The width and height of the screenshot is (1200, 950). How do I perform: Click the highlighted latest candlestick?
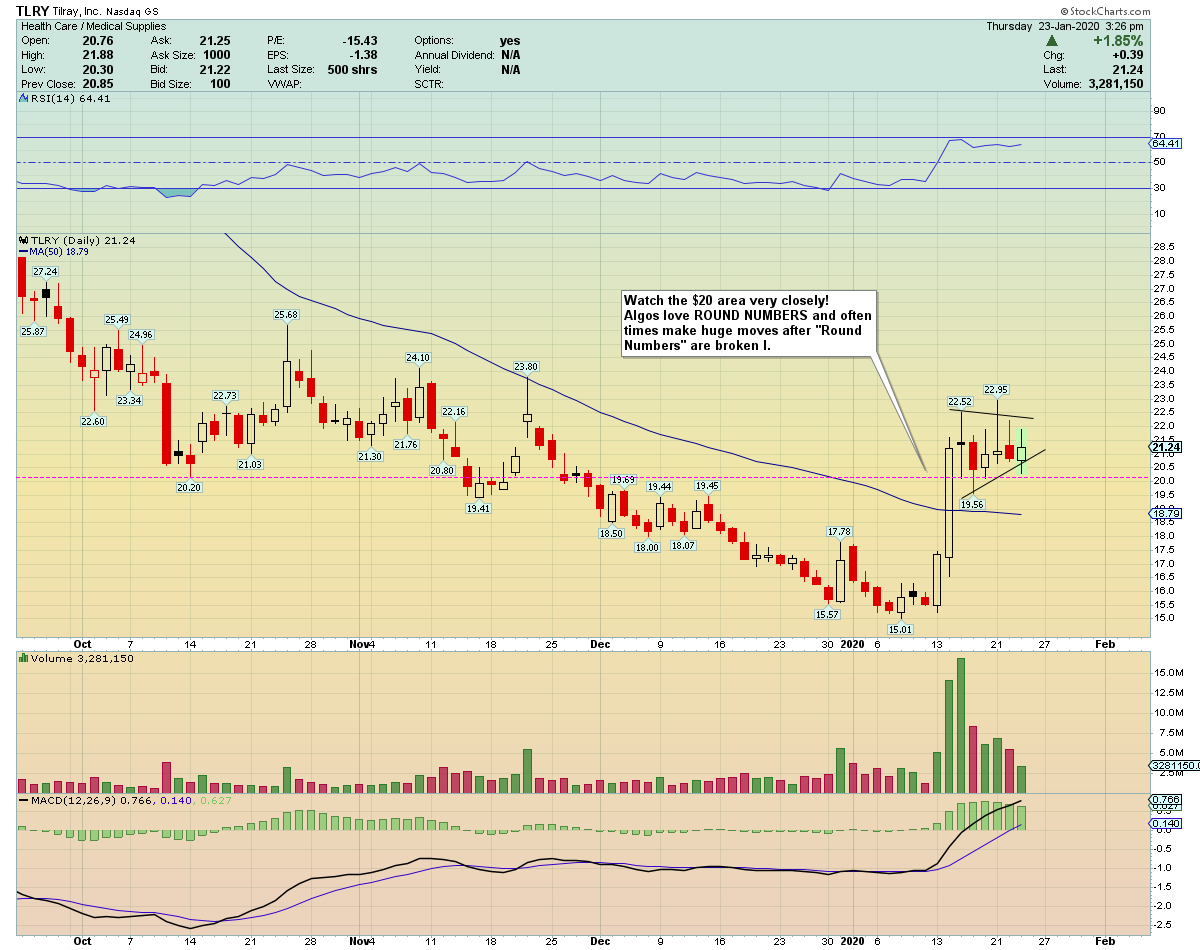1022,452
